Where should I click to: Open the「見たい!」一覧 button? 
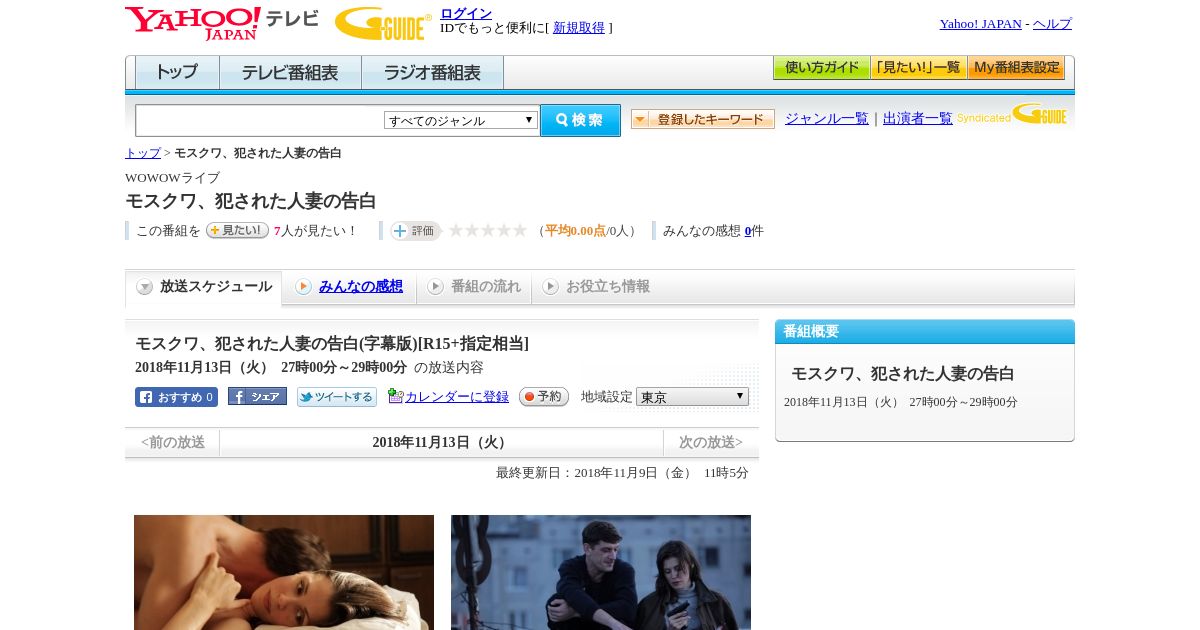tap(918, 68)
